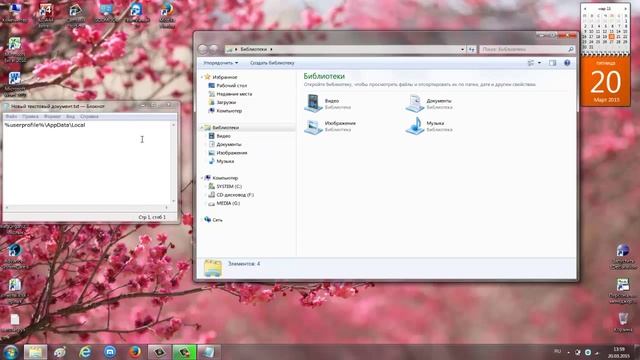Select Видео in the navigation tree
This screenshot has width=640, height=360.
tap(220, 136)
